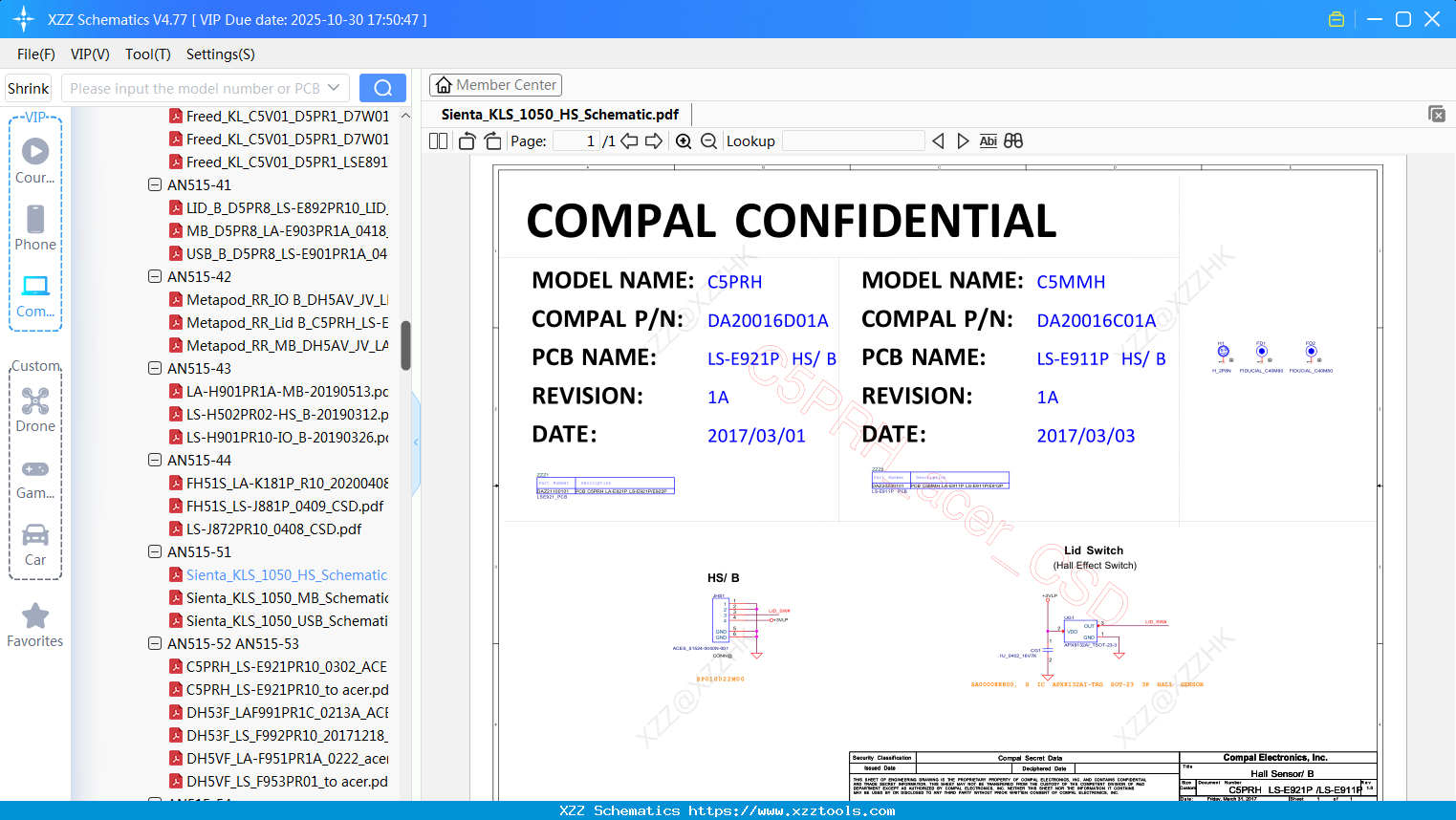1456x820 pixels.
Task: Open the VIP(V) menu
Action: tap(90, 54)
